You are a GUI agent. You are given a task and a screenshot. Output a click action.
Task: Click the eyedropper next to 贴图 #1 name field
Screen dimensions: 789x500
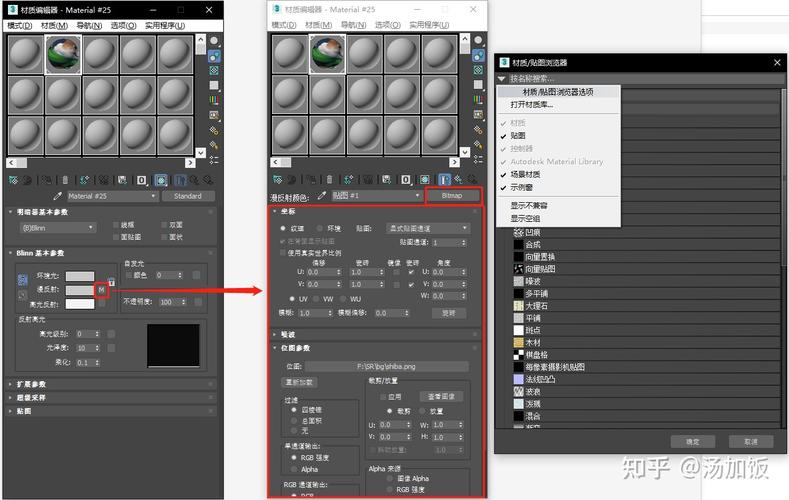tap(322, 196)
